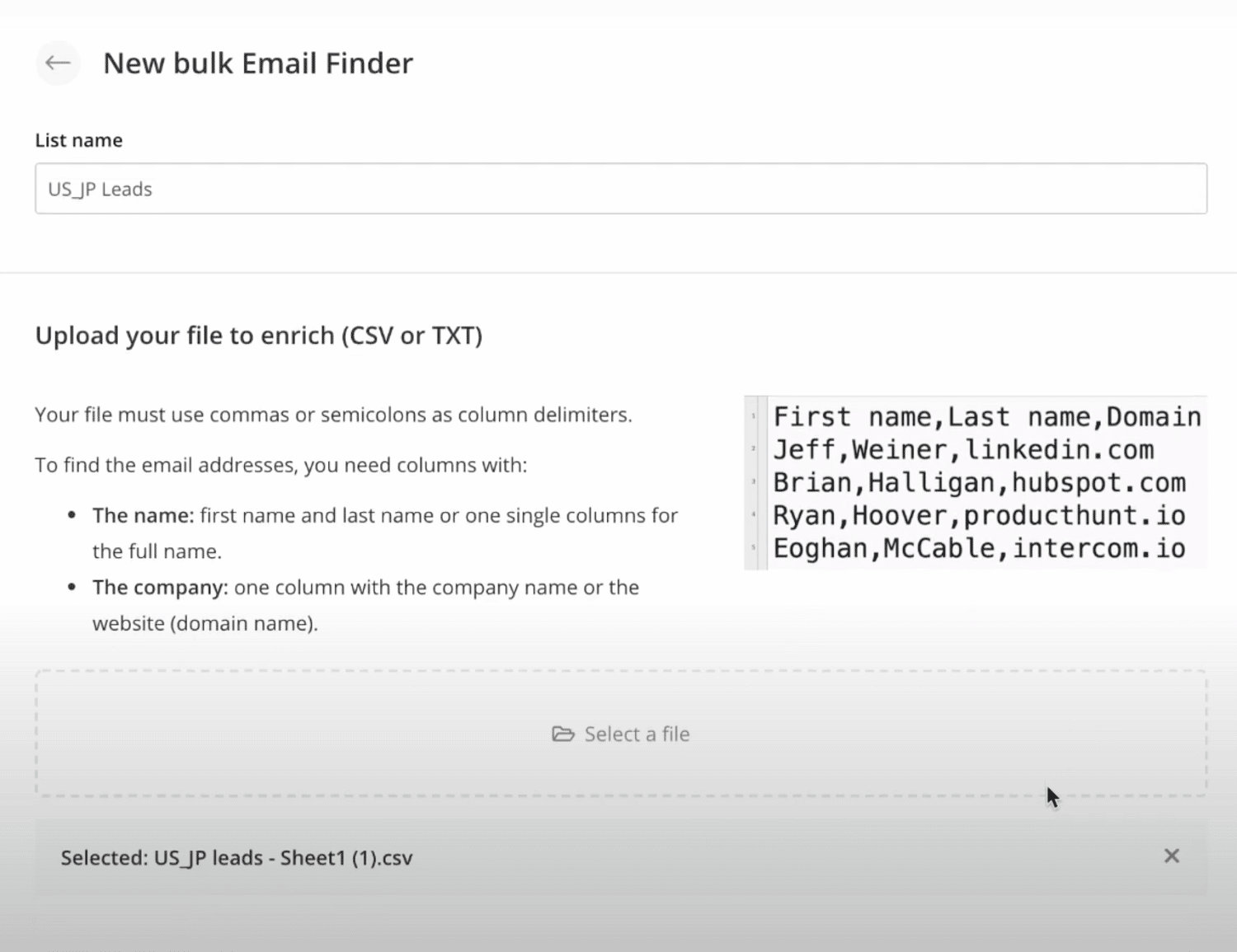This screenshot has width=1237, height=952.
Task: Click the commas or semicolons delimiter sentence
Action: (x=333, y=415)
